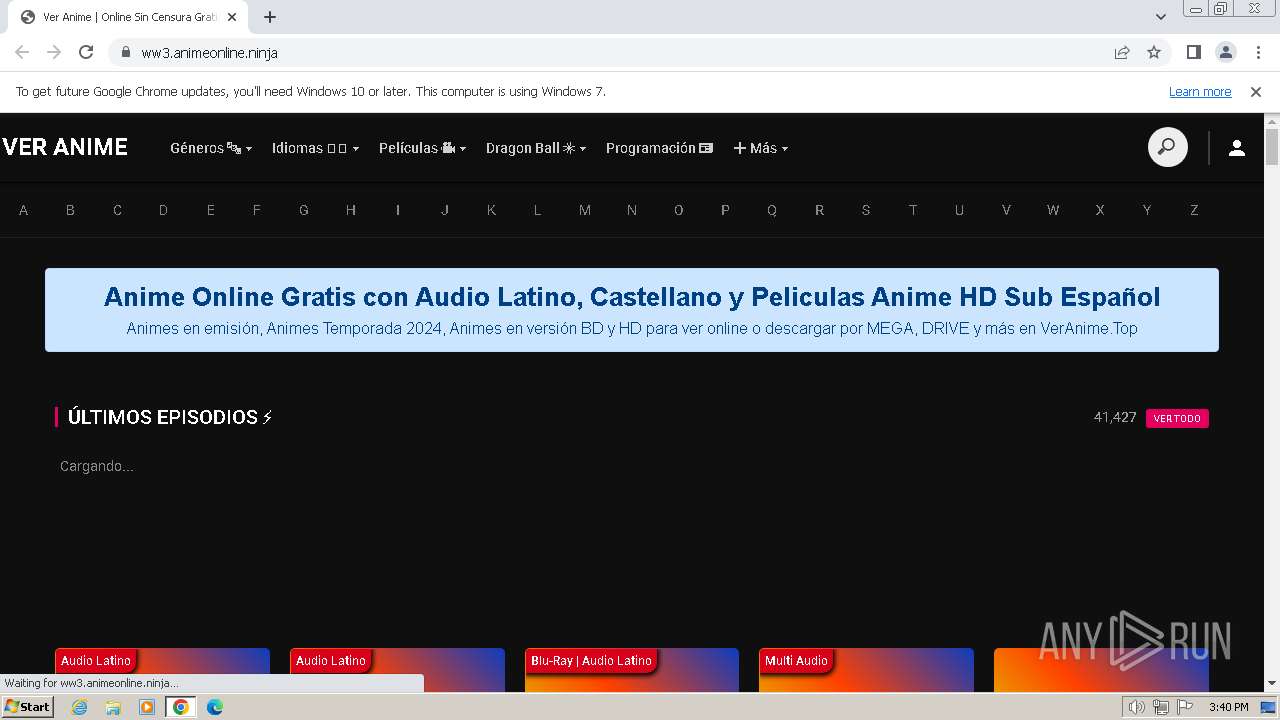Expand the Películas dropdown menu

click(422, 148)
